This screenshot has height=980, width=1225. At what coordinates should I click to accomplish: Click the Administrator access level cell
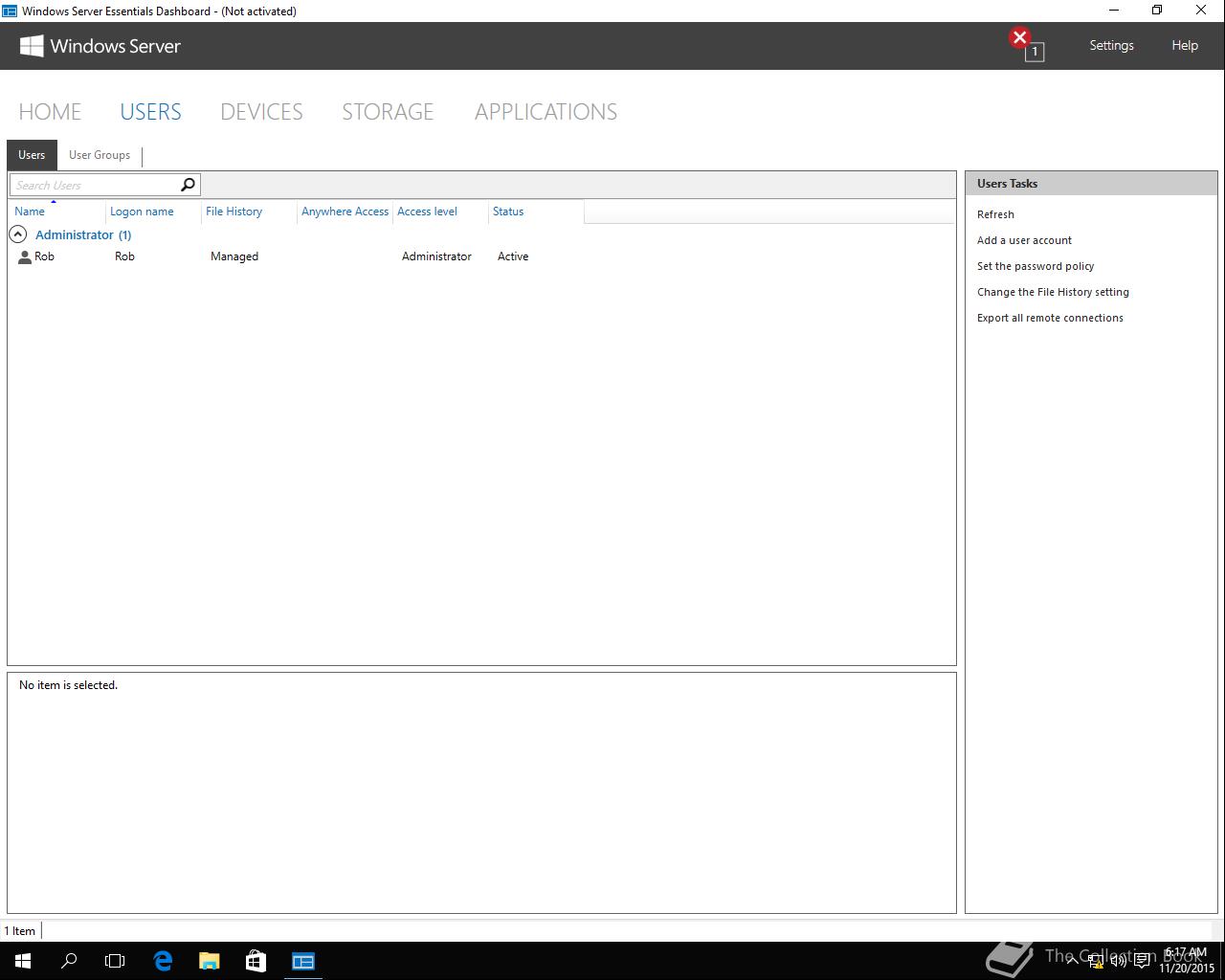[x=436, y=256]
